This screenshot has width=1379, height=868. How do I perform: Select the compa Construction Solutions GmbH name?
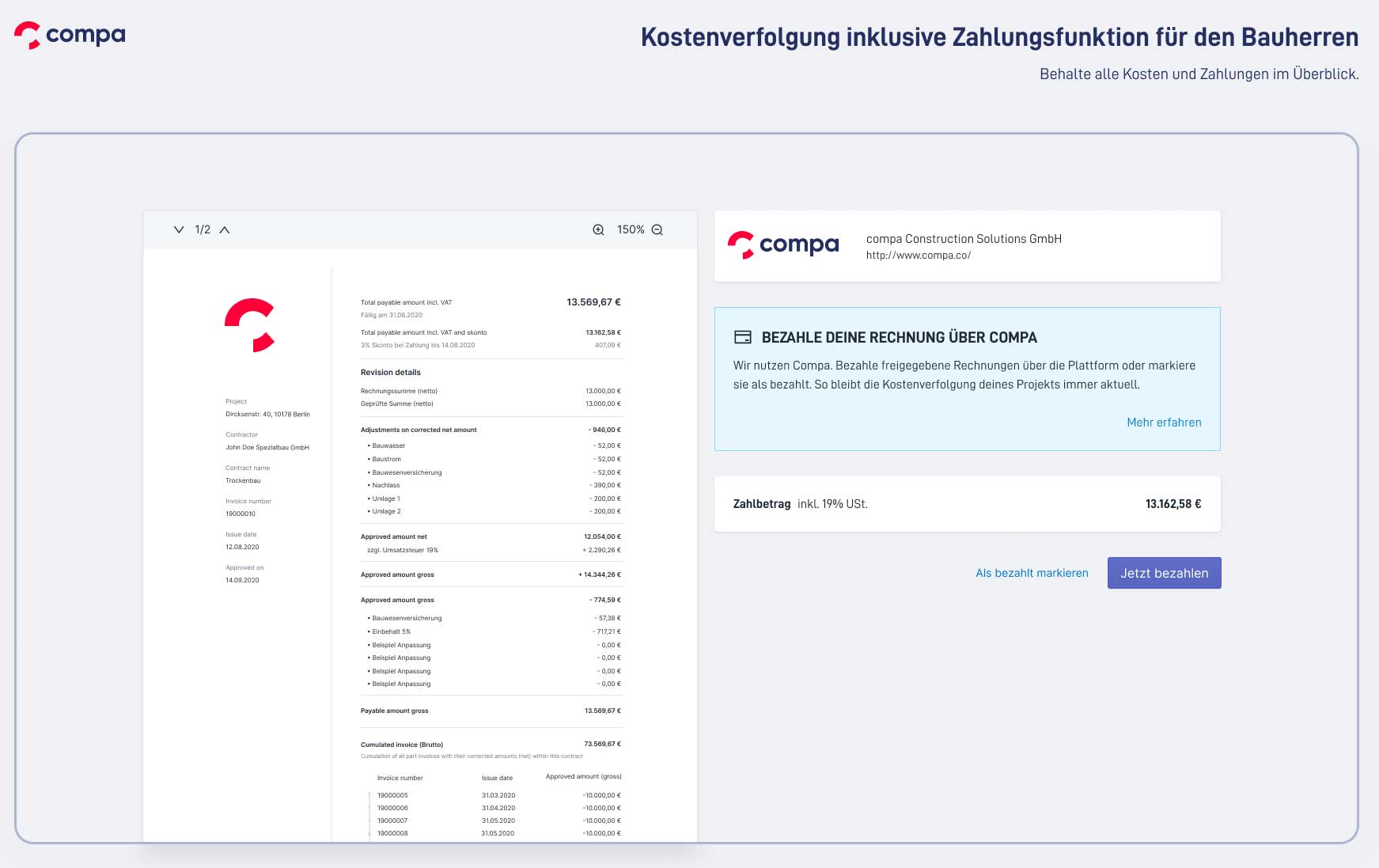click(964, 239)
